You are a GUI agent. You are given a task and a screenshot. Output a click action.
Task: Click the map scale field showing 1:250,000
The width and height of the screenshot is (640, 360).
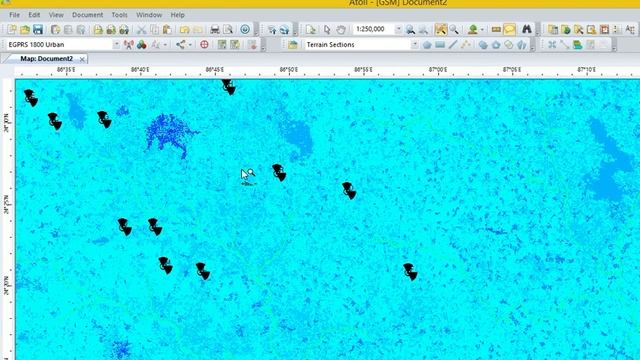373,29
